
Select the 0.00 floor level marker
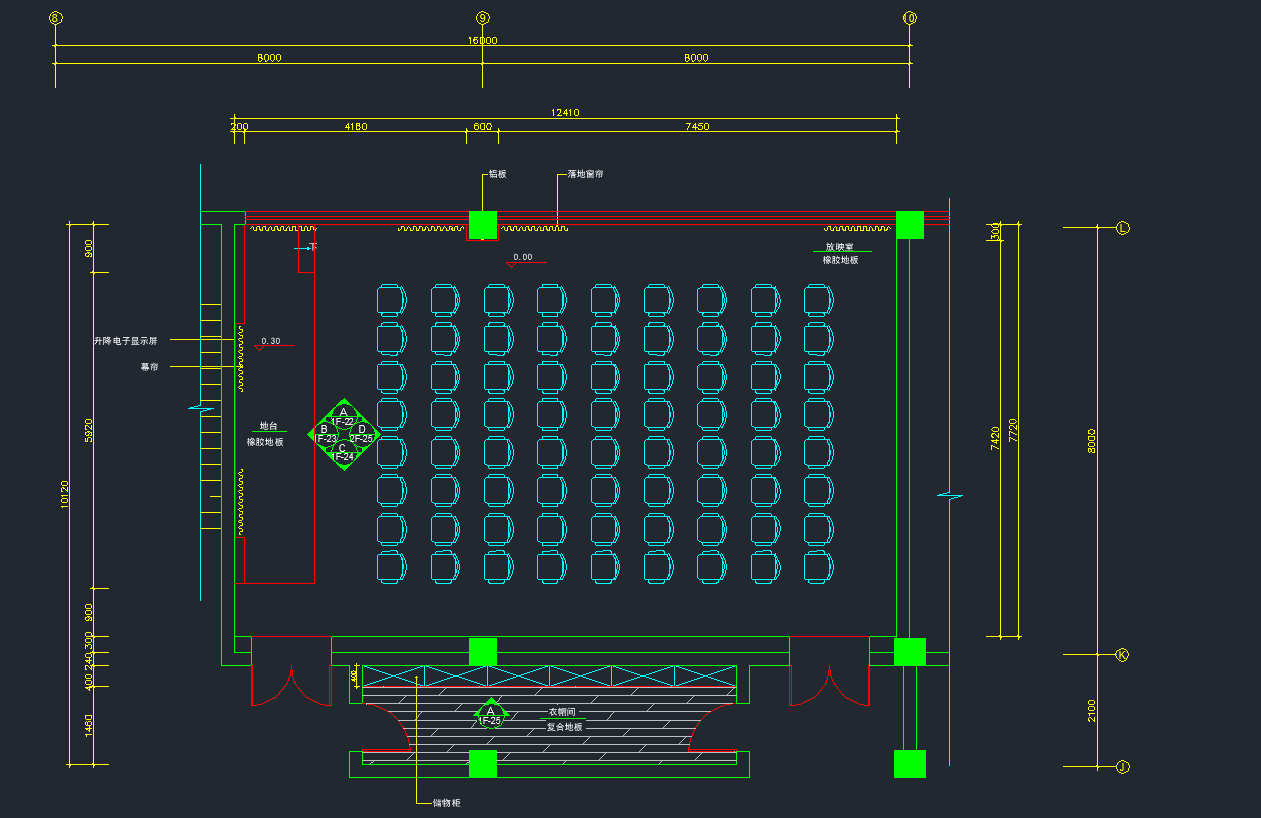coord(523,258)
